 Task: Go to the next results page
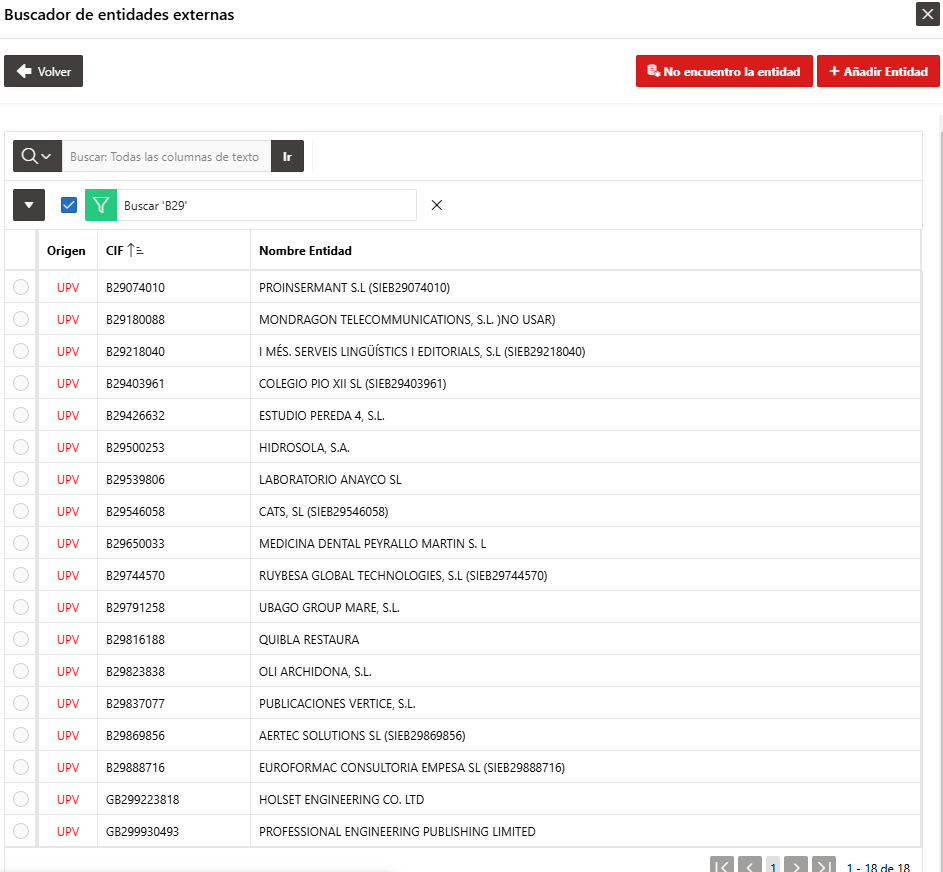[796, 865]
